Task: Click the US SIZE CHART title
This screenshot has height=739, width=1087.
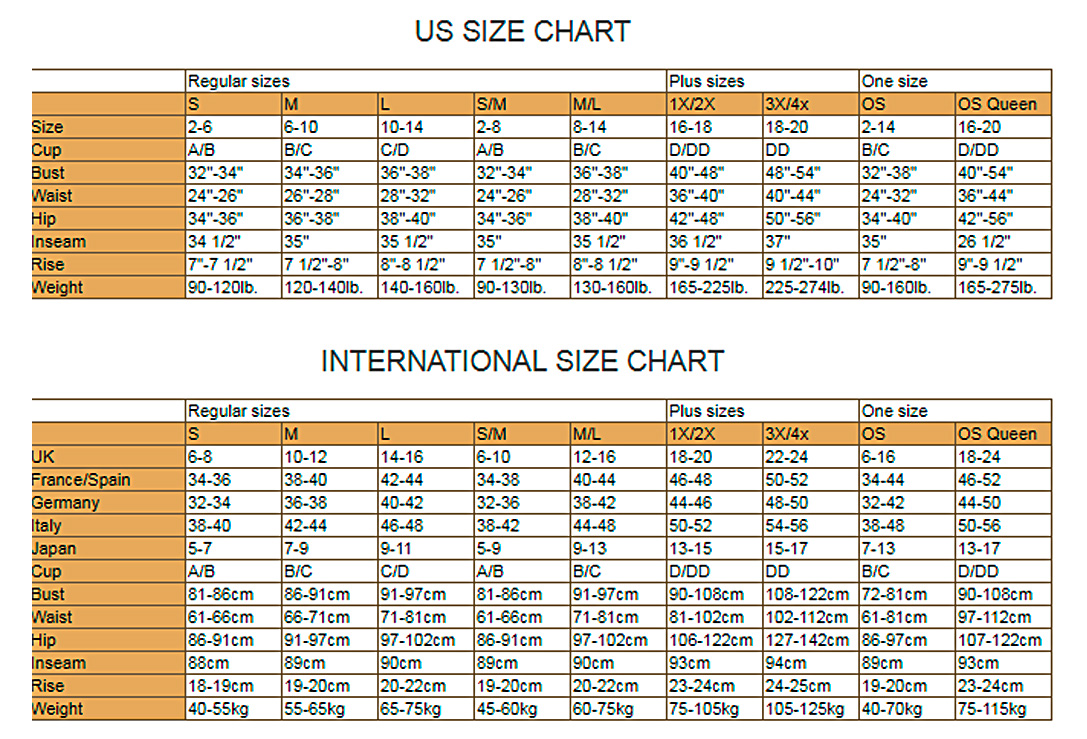Action: coord(522,31)
